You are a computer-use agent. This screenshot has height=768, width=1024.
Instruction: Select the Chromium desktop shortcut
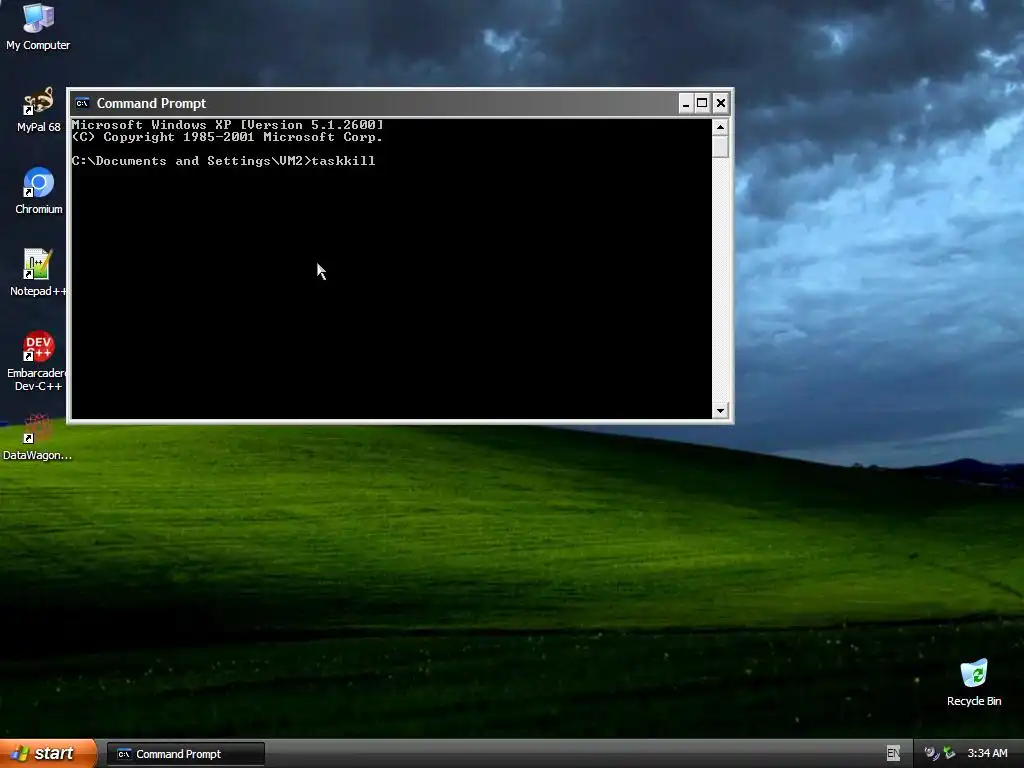click(39, 191)
